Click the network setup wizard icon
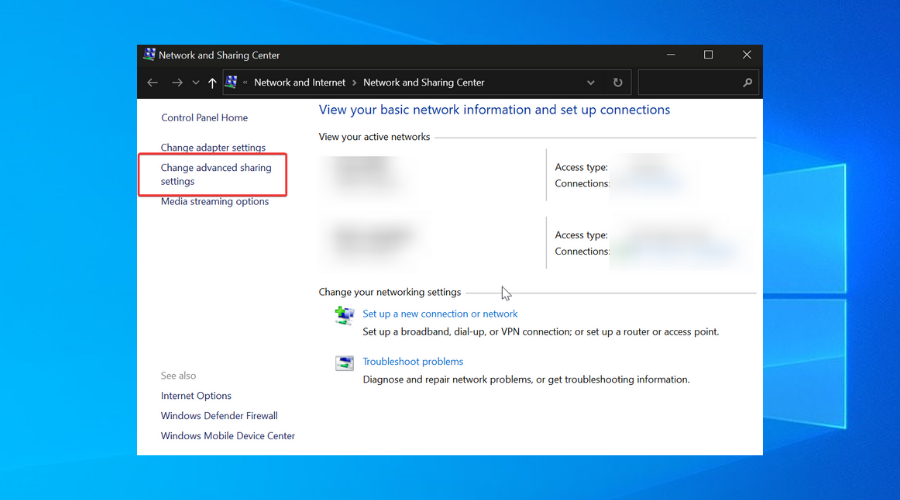Image resolution: width=900 pixels, height=500 pixels. 344,316
